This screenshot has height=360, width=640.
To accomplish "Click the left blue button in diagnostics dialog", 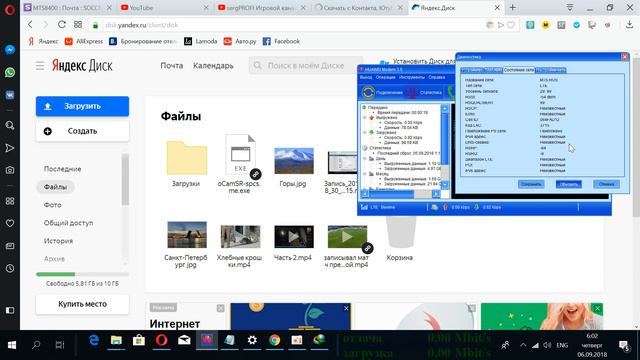I will point(531,184).
